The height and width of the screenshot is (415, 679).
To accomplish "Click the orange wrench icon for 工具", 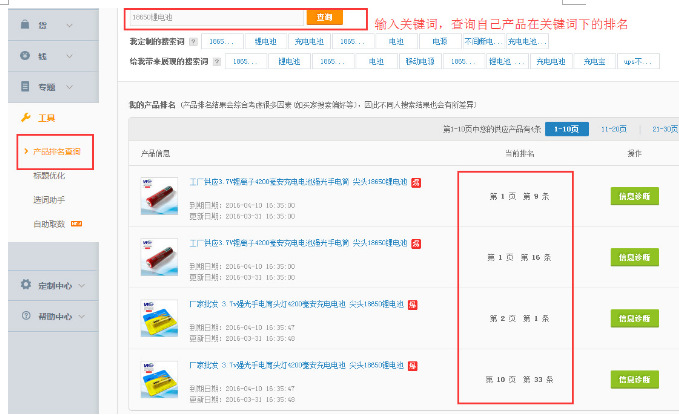I will (26, 117).
